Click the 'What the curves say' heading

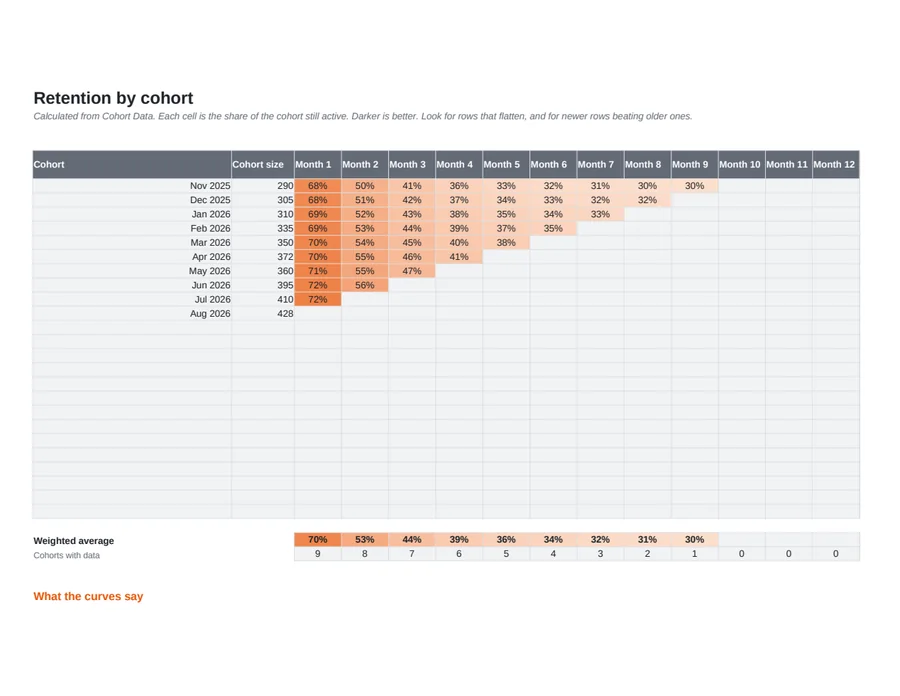88,596
